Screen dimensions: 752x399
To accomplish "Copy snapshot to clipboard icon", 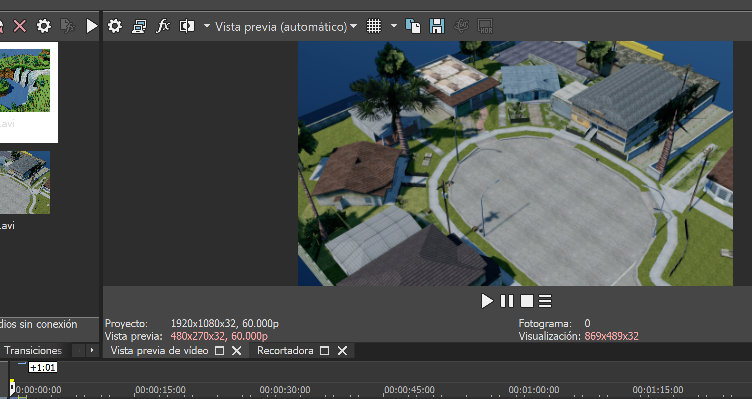I will click(x=413, y=26).
